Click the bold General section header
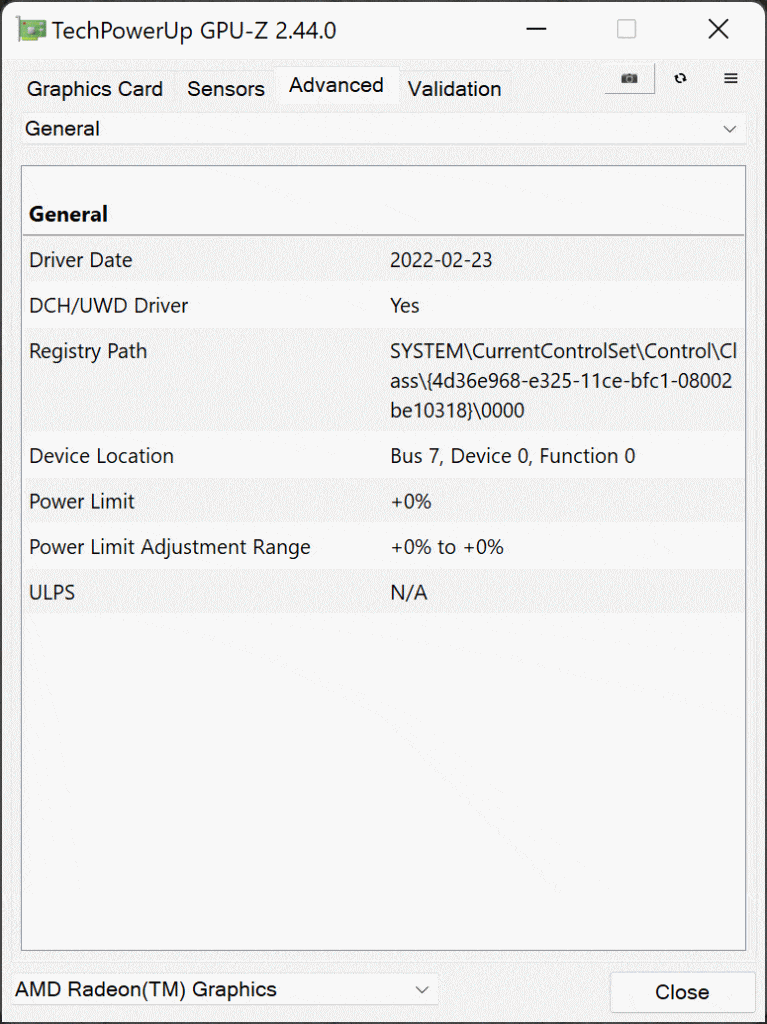This screenshot has height=1024, width=767. pyautogui.click(x=69, y=214)
